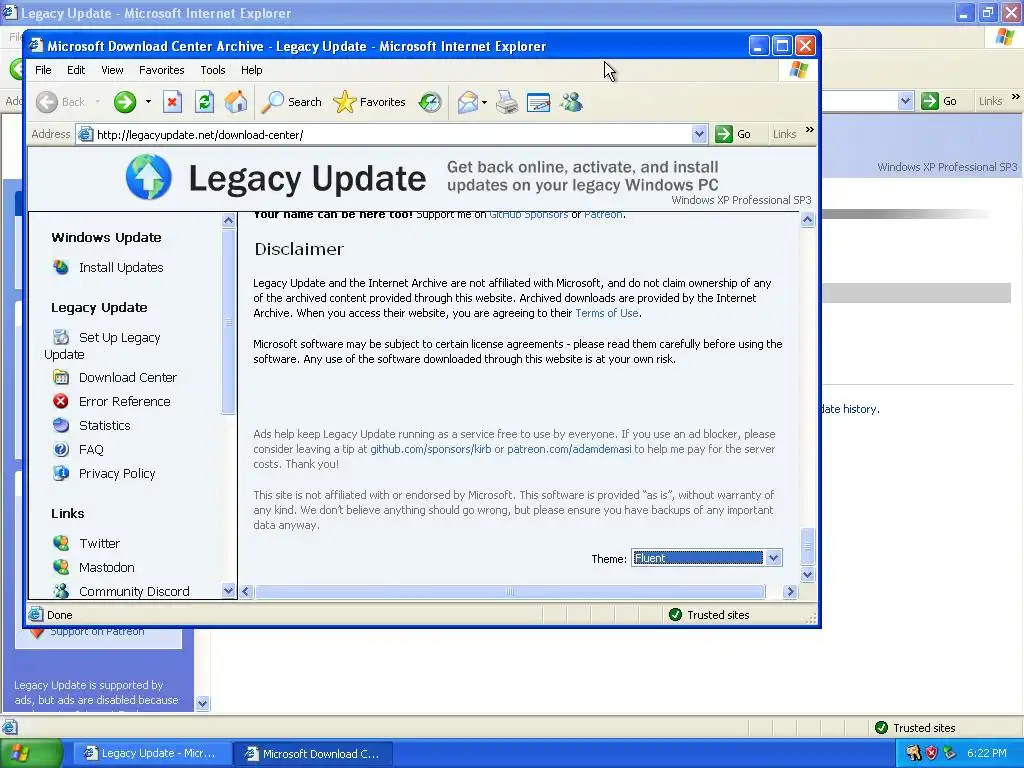The image size is (1024, 768).
Task: Click inside the address bar URL field
Action: coord(392,135)
